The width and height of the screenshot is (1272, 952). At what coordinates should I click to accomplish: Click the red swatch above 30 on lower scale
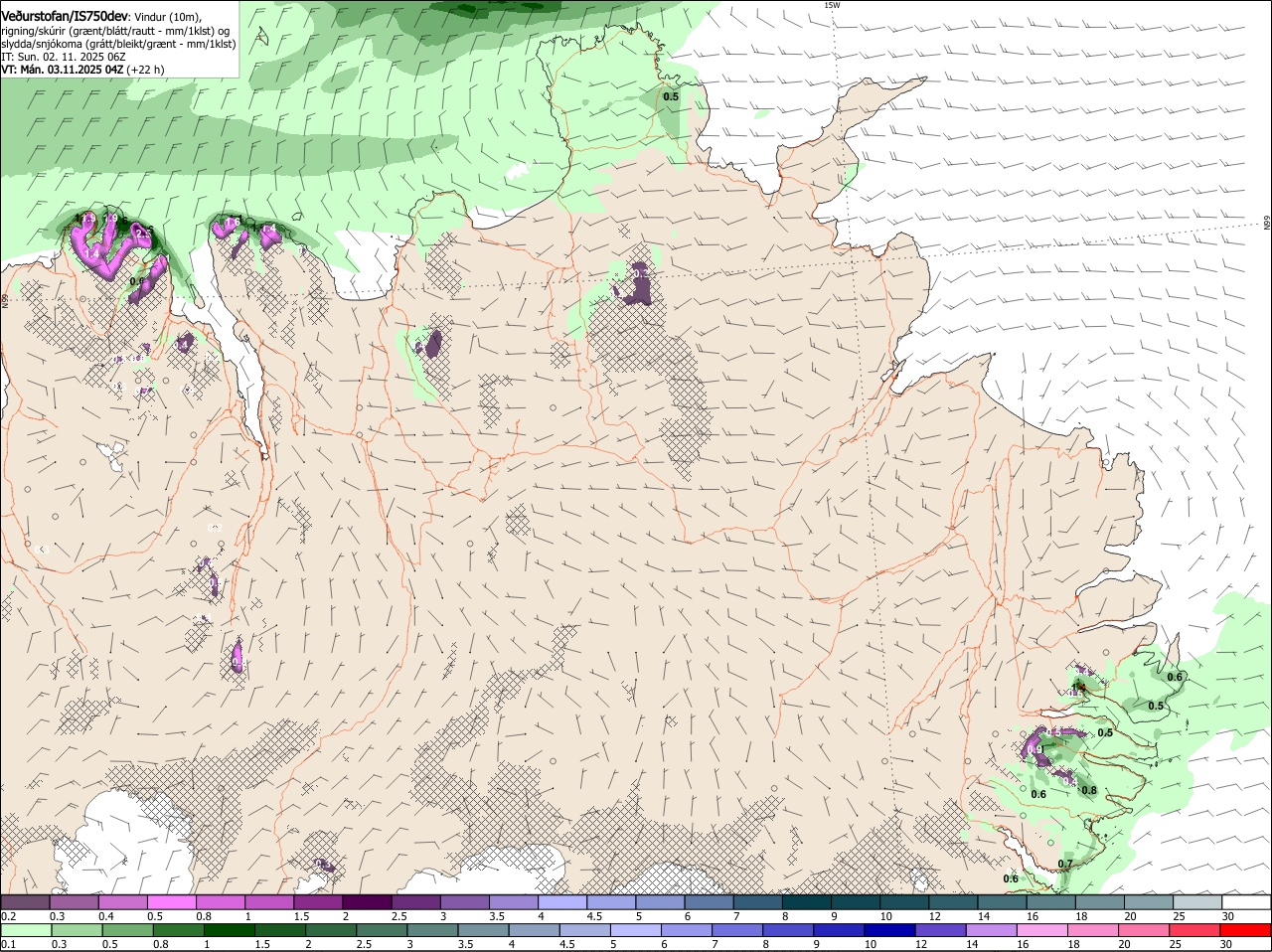(1247, 930)
